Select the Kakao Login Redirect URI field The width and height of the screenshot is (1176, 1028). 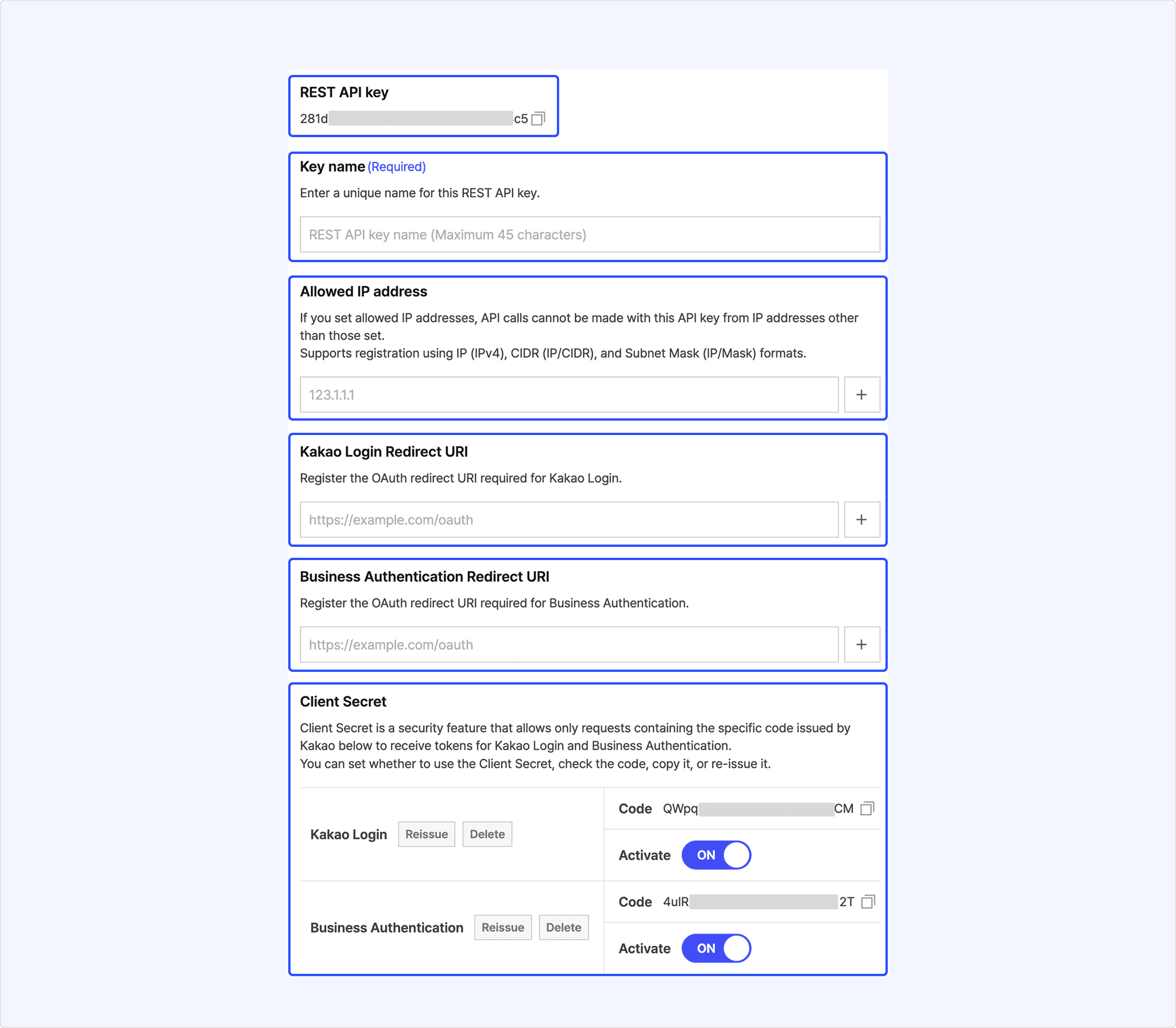(569, 520)
